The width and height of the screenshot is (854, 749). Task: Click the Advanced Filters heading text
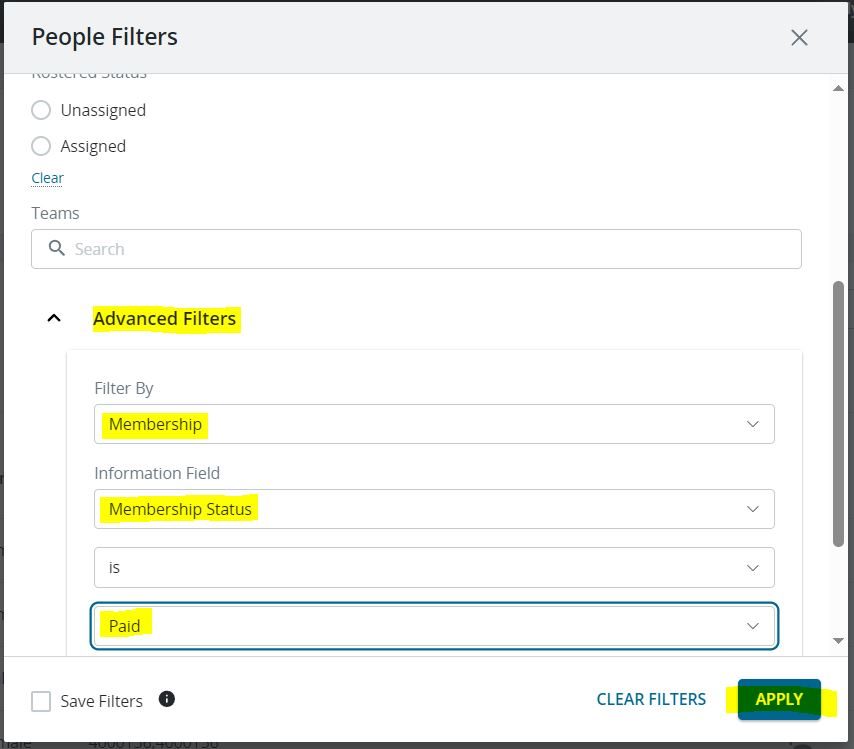pyautogui.click(x=165, y=319)
